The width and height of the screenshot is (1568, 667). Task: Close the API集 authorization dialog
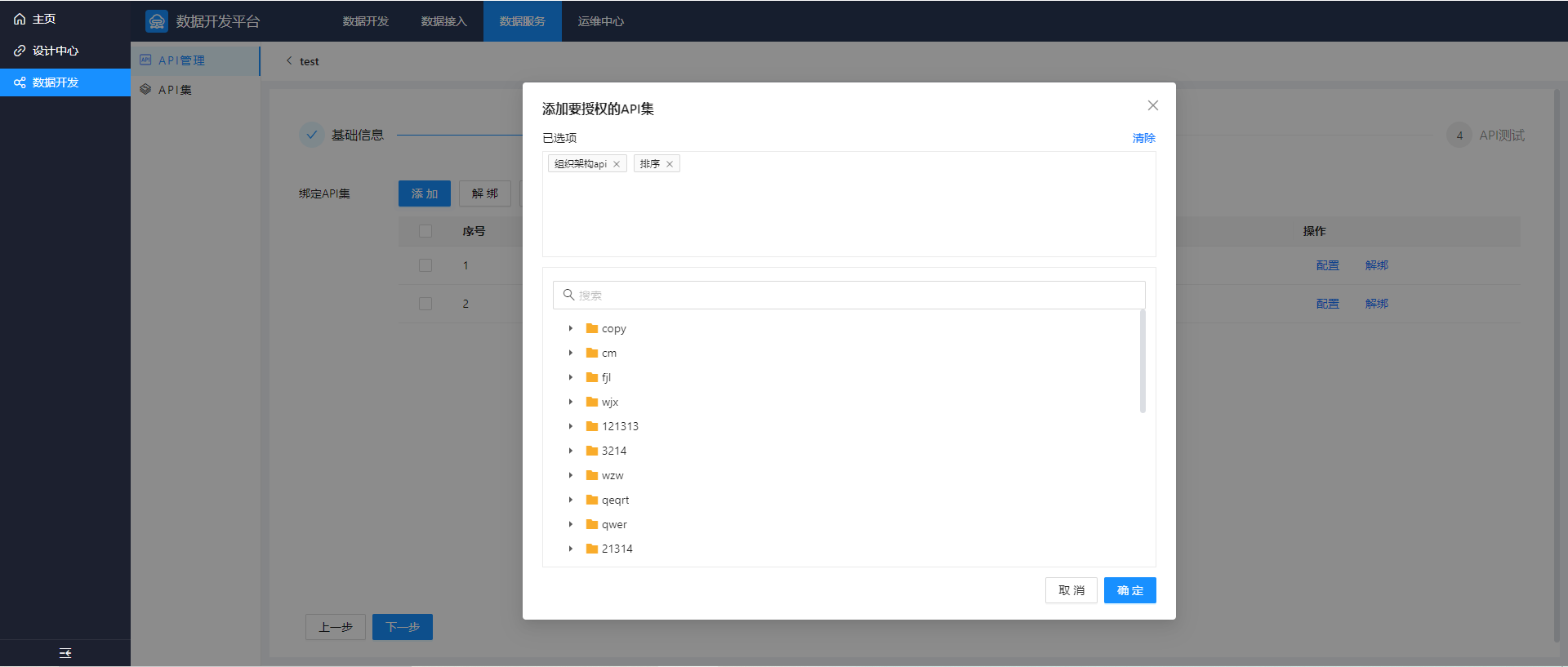tap(1152, 105)
